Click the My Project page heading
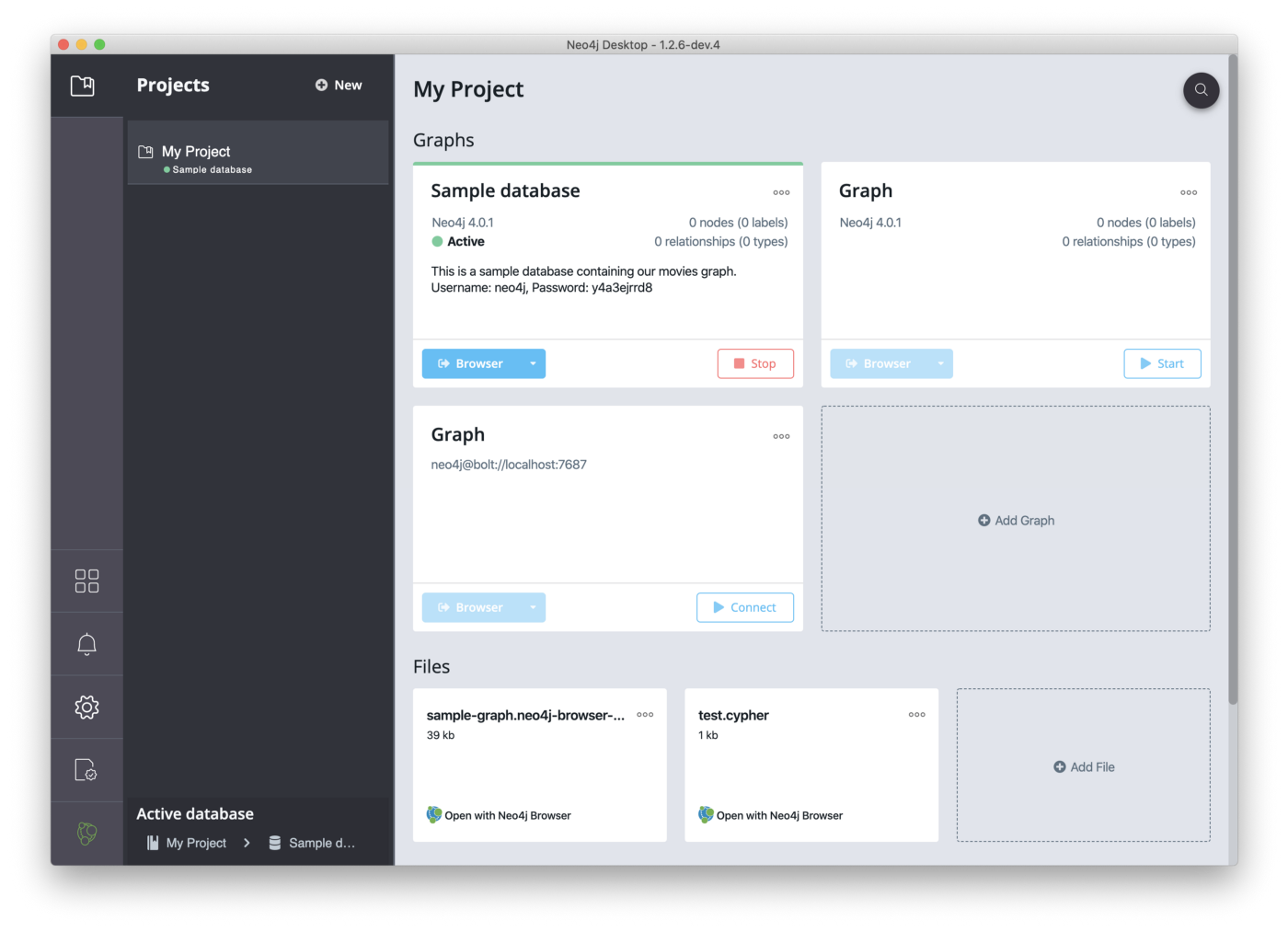1288x932 pixels. (x=468, y=89)
